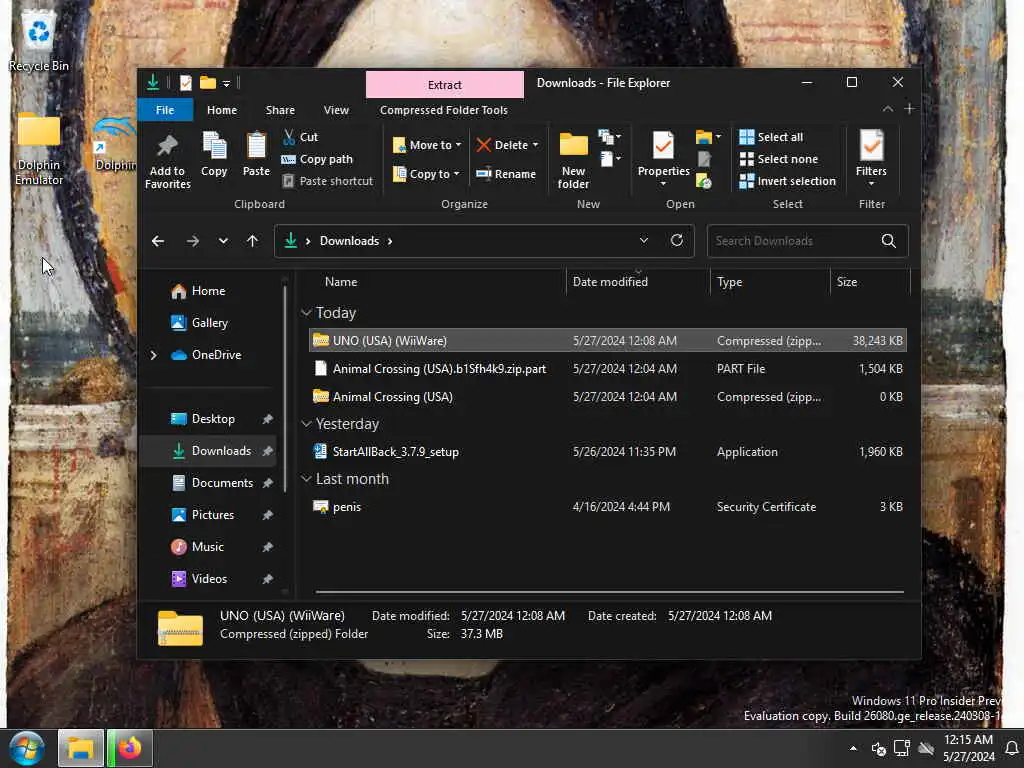Image resolution: width=1024 pixels, height=768 pixels.
Task: Click the Start button on taskbar
Action: tap(27, 748)
